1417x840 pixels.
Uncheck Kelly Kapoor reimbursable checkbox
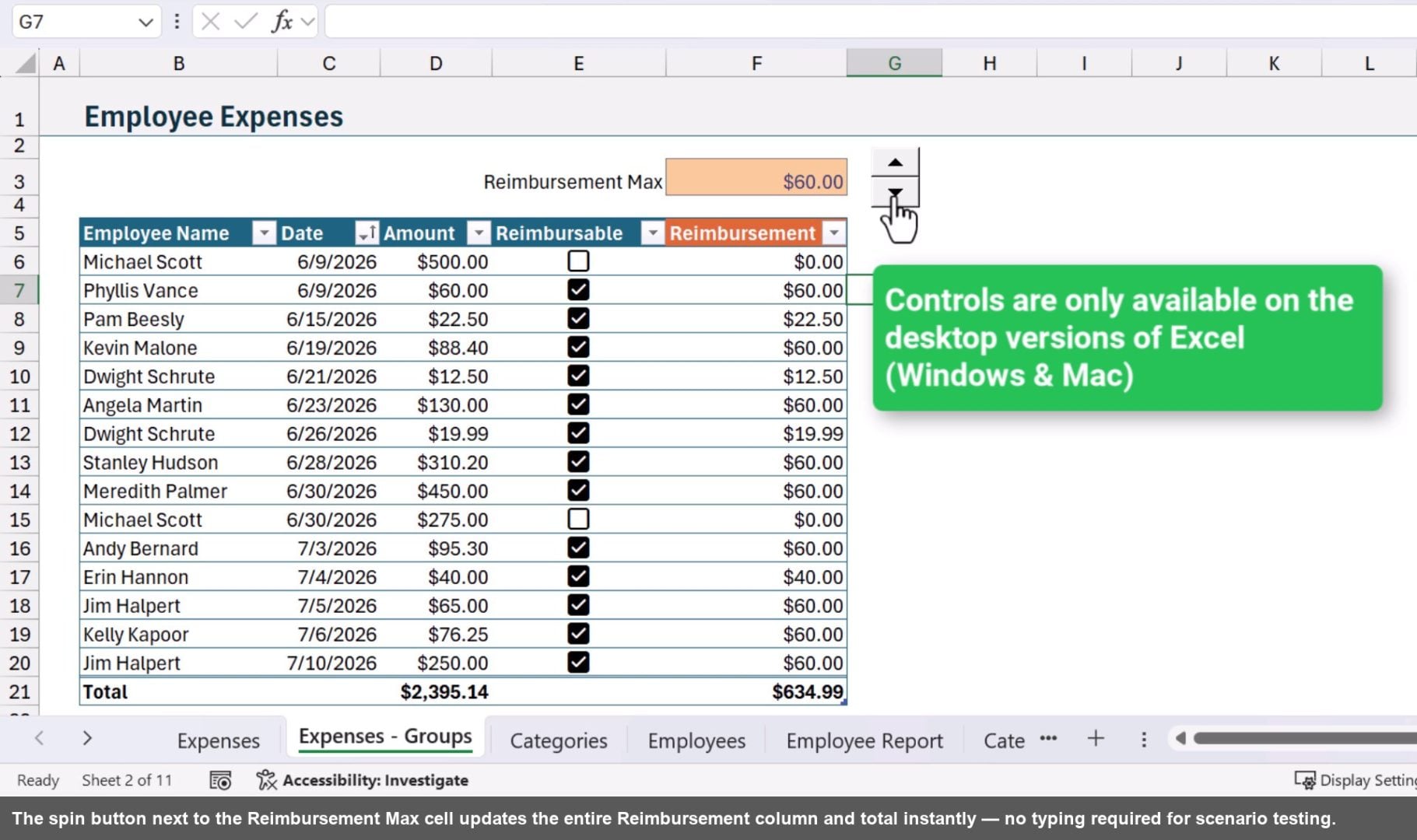(x=578, y=634)
